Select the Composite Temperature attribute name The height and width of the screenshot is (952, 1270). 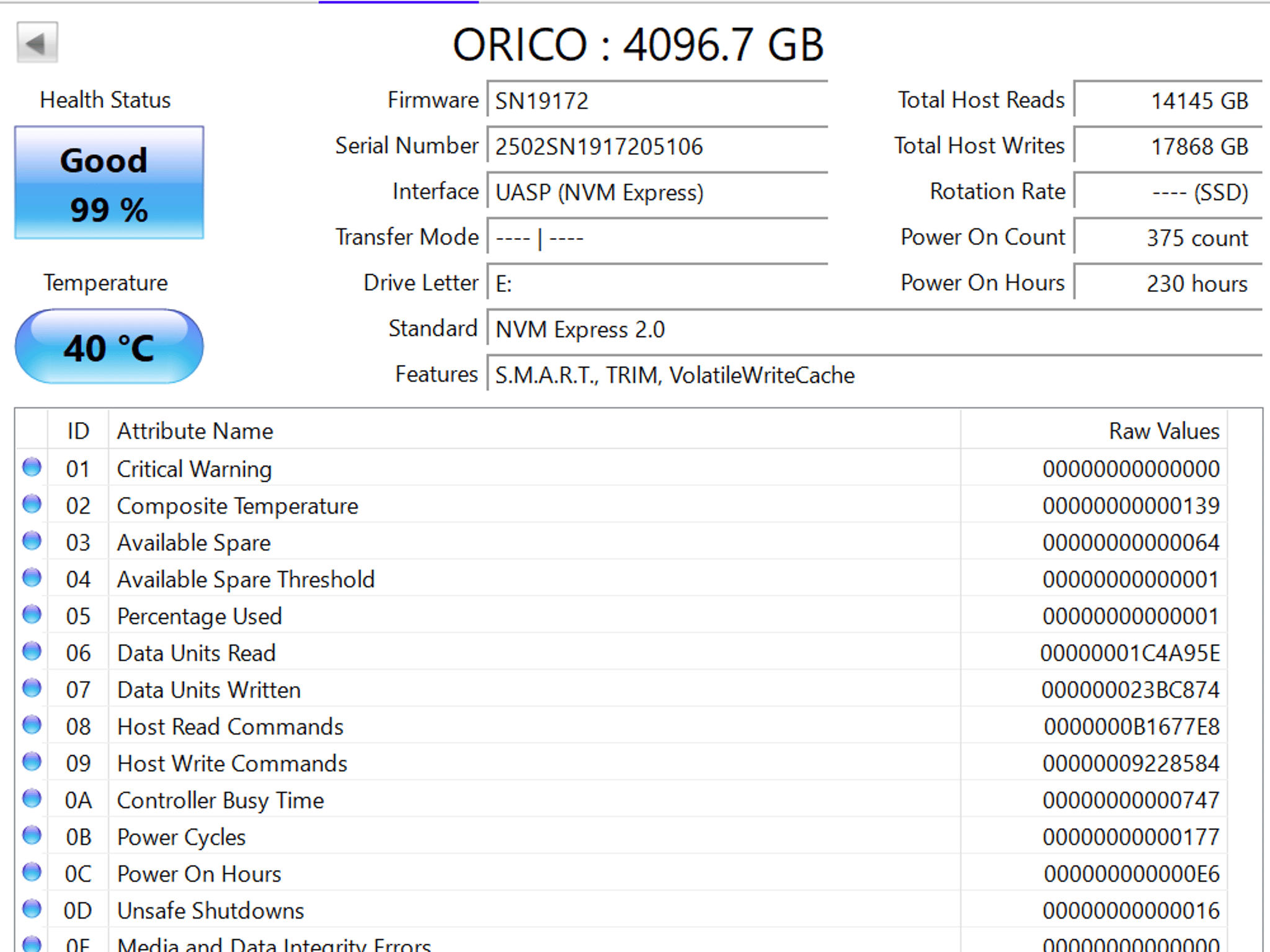[x=238, y=506]
